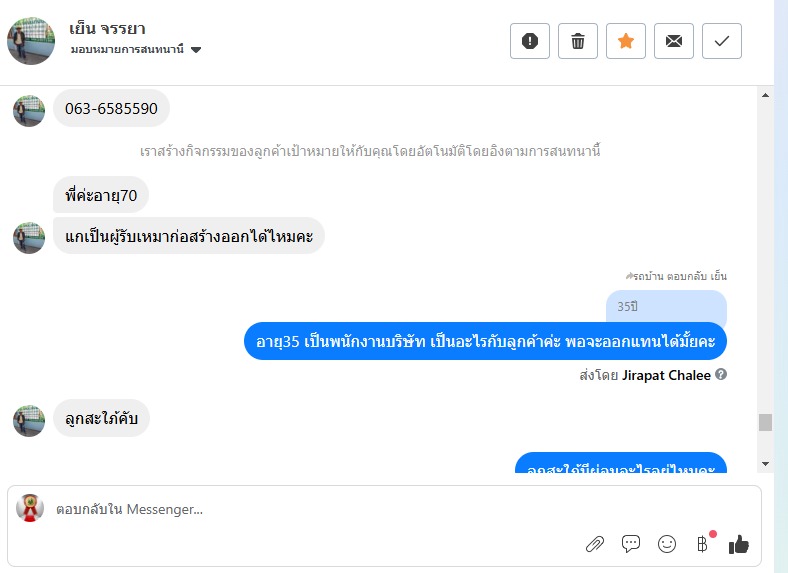Image resolution: width=788 pixels, height=573 pixels.
Task: Mark conversation done with checkmark button
Action: [722, 41]
